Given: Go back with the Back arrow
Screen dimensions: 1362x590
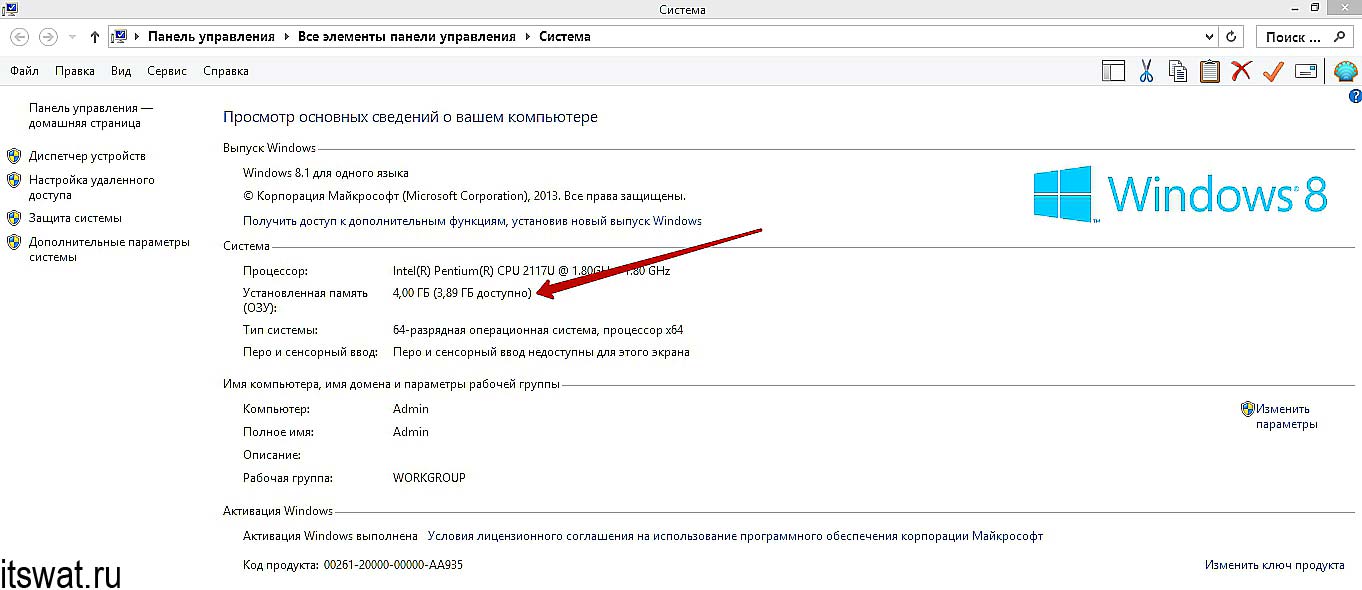Looking at the screenshot, I should pos(19,37).
